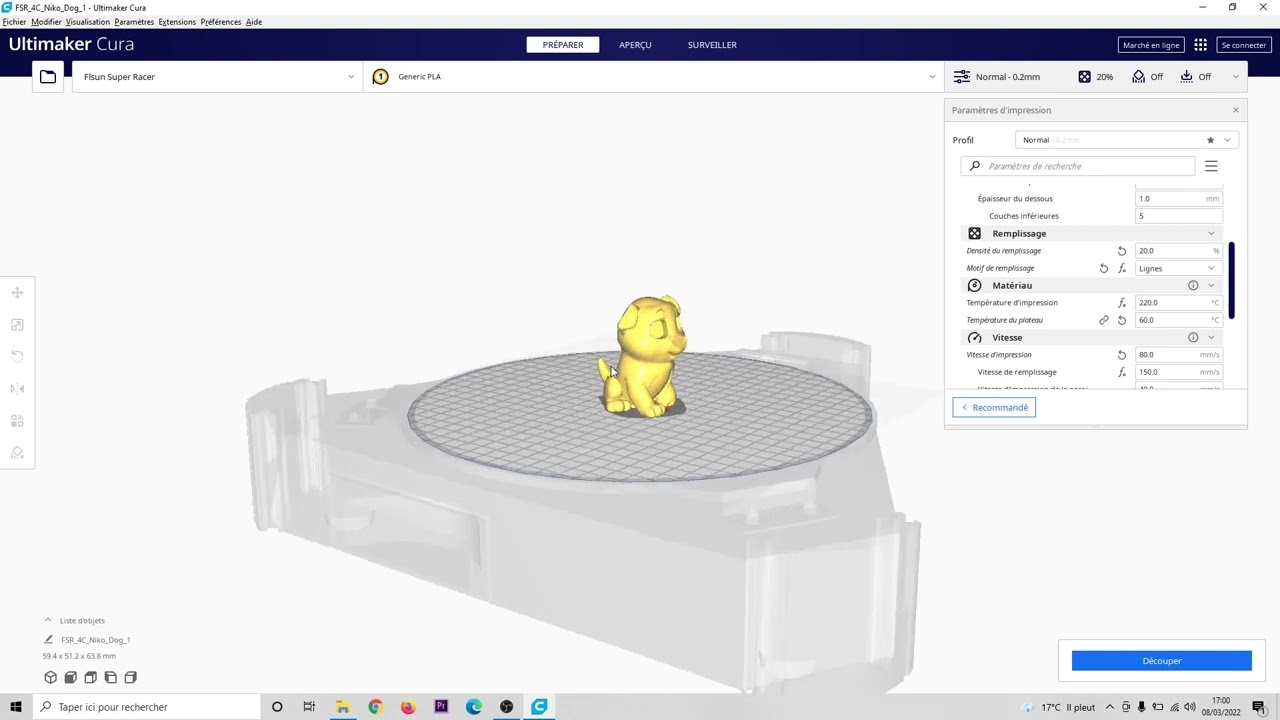This screenshot has width=1280, height=720.
Task: Open the Windows Start menu
Action: click(16, 707)
